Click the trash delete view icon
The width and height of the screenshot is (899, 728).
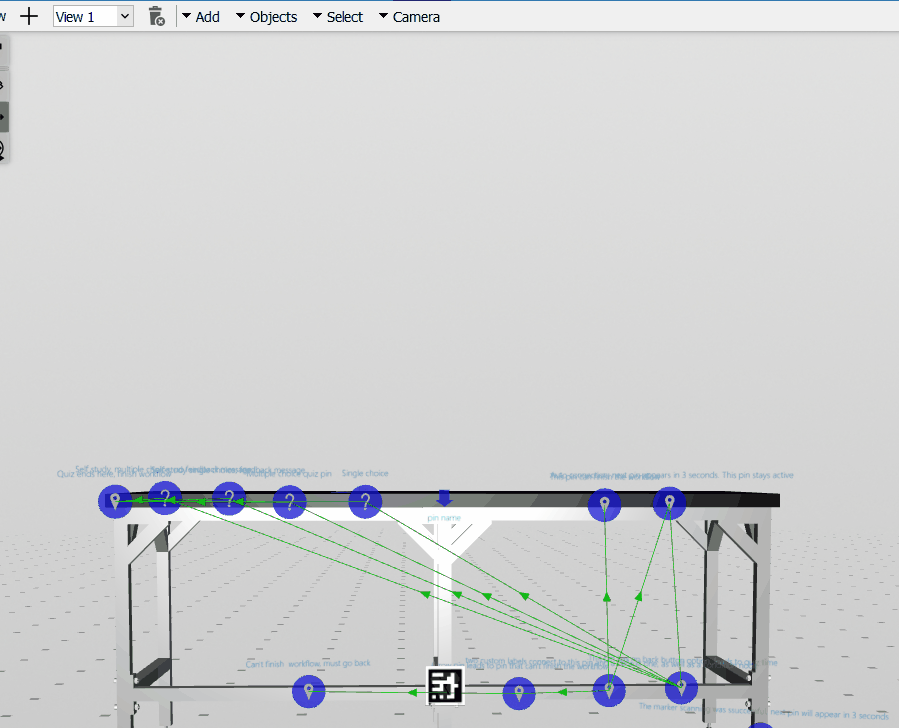click(x=156, y=17)
